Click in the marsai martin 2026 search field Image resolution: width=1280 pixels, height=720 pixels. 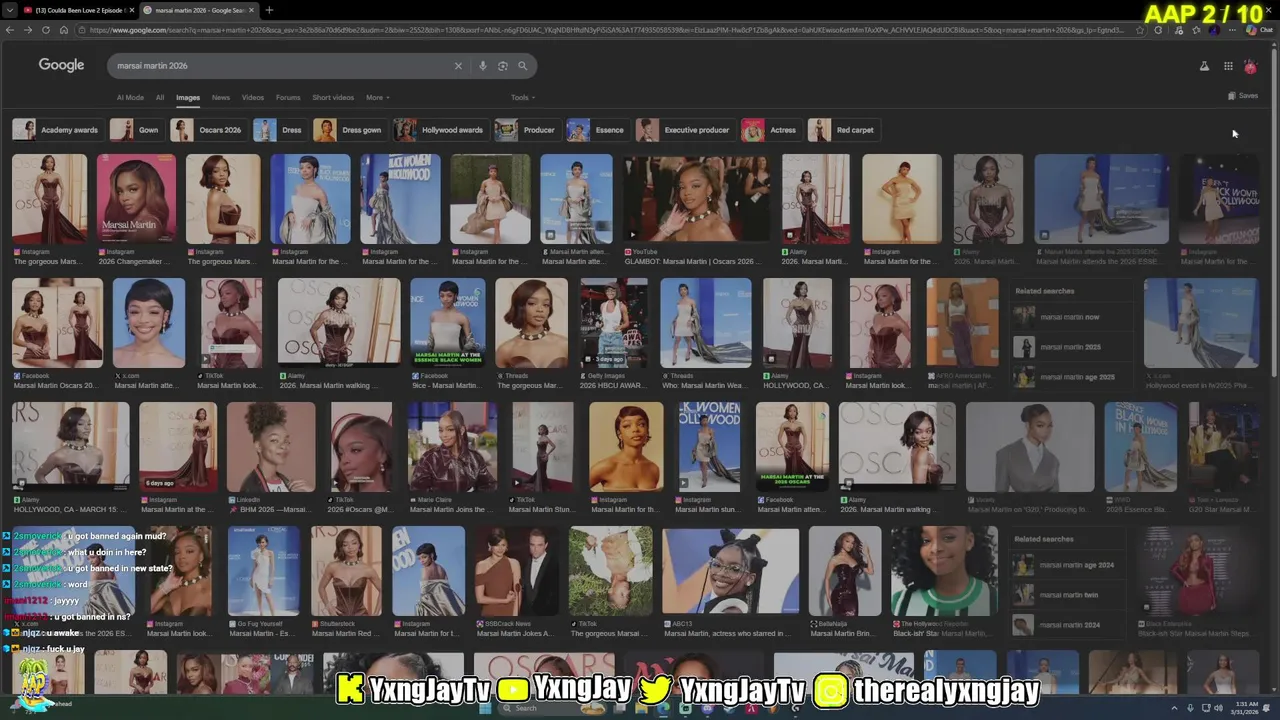(280, 66)
